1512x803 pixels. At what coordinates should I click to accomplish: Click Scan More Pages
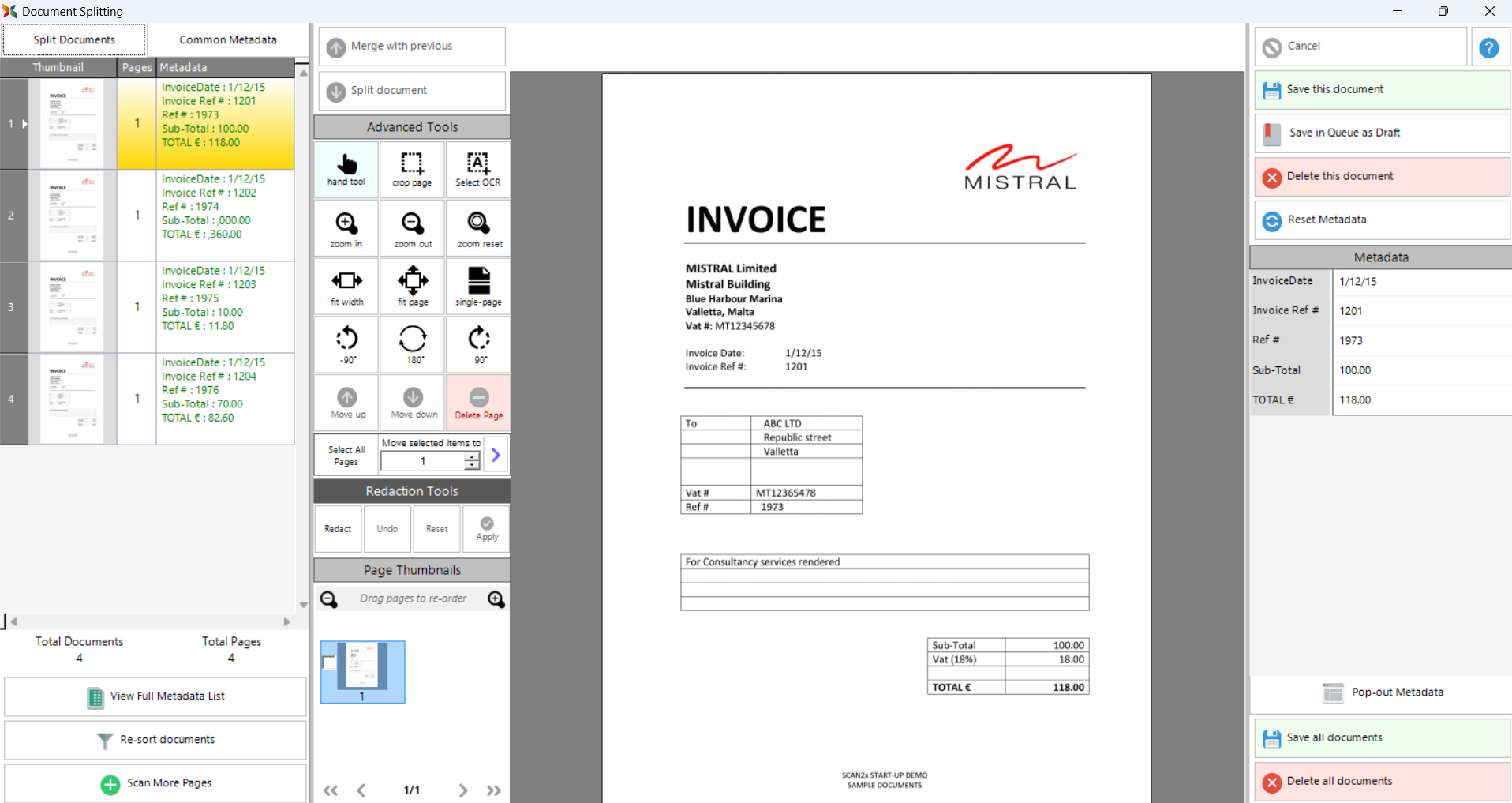pyautogui.click(x=155, y=783)
